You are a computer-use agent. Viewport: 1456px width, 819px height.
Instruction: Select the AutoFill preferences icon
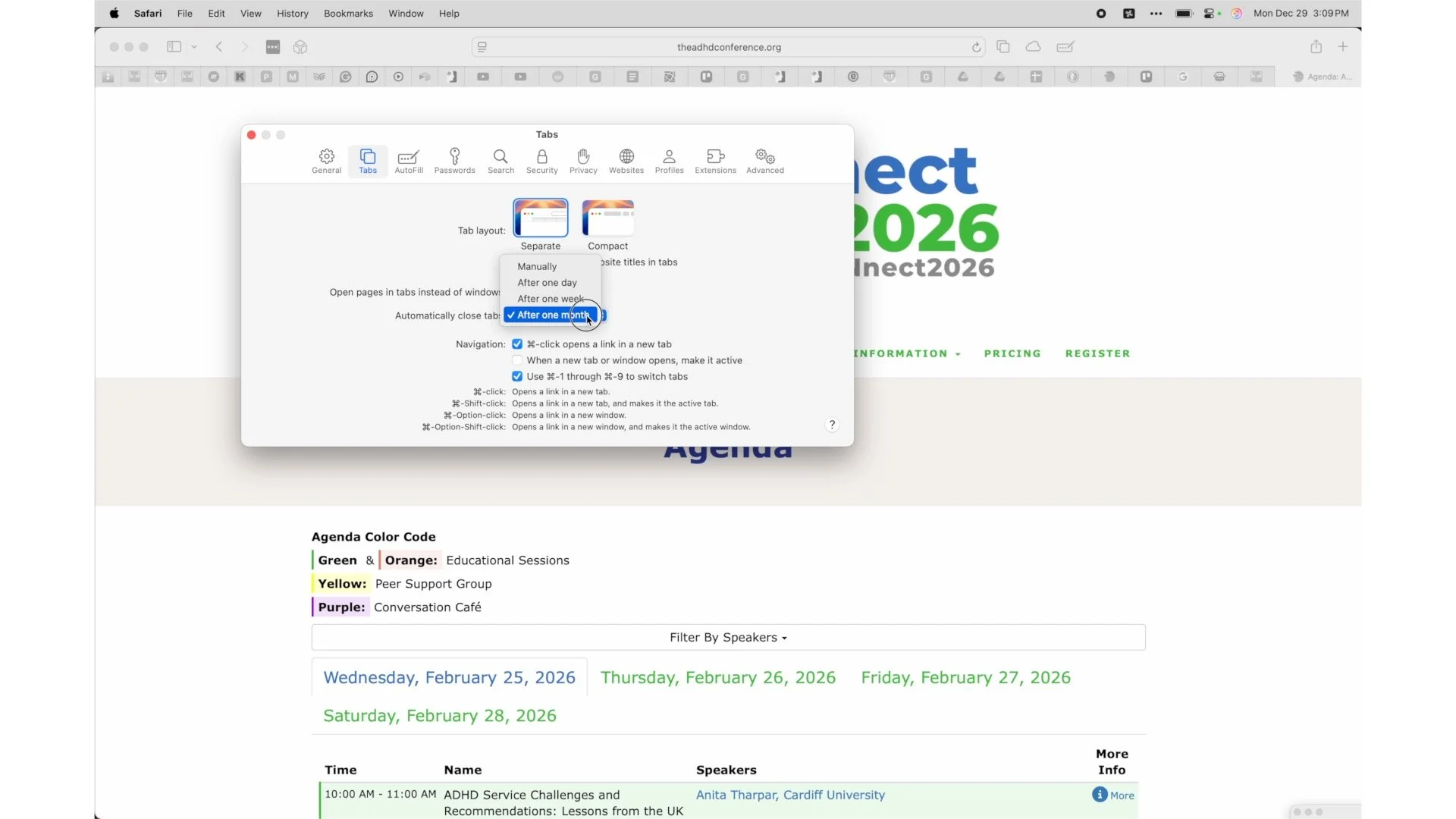(x=409, y=161)
